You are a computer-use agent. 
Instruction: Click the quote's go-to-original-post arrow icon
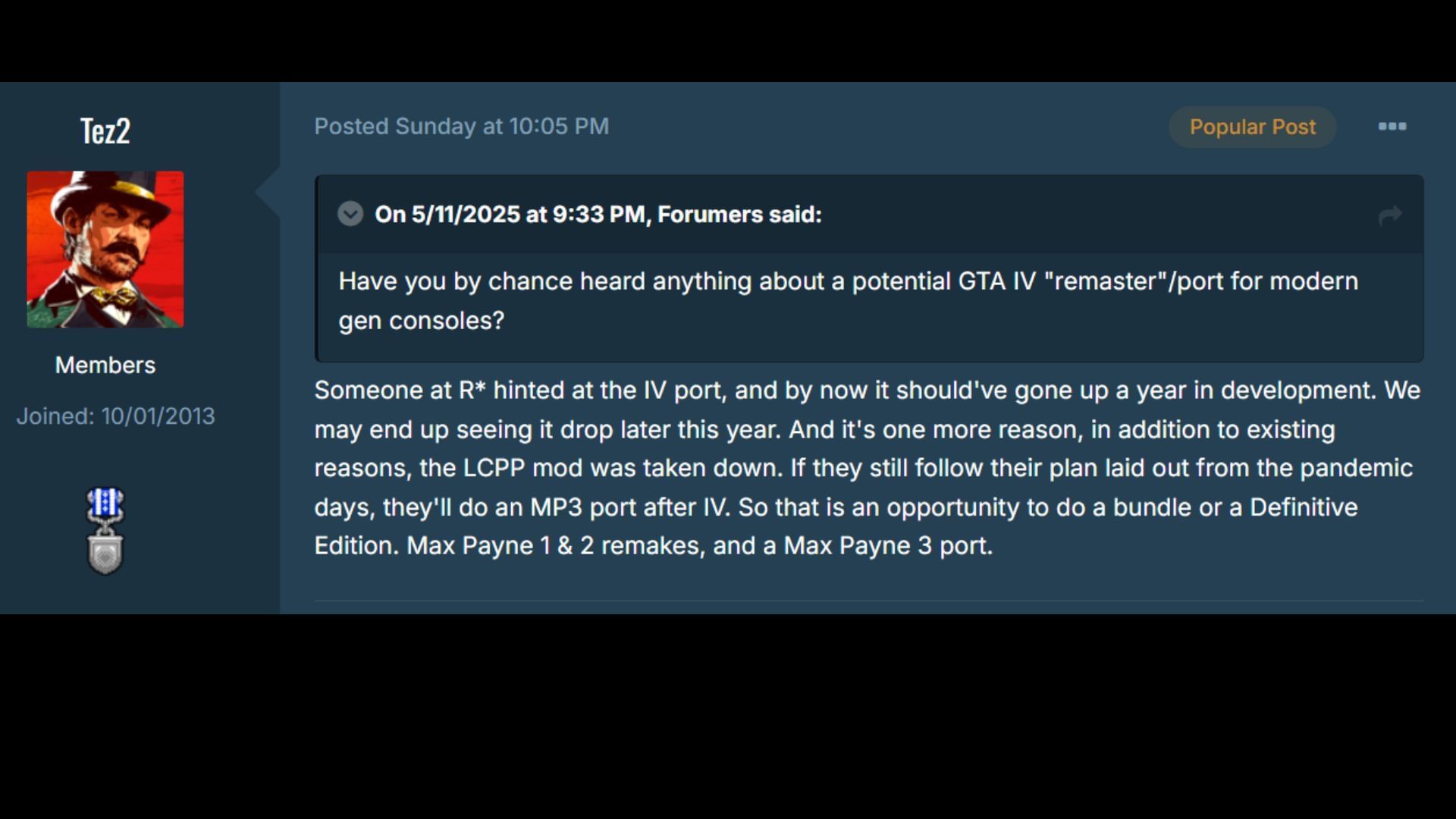[x=1389, y=215]
